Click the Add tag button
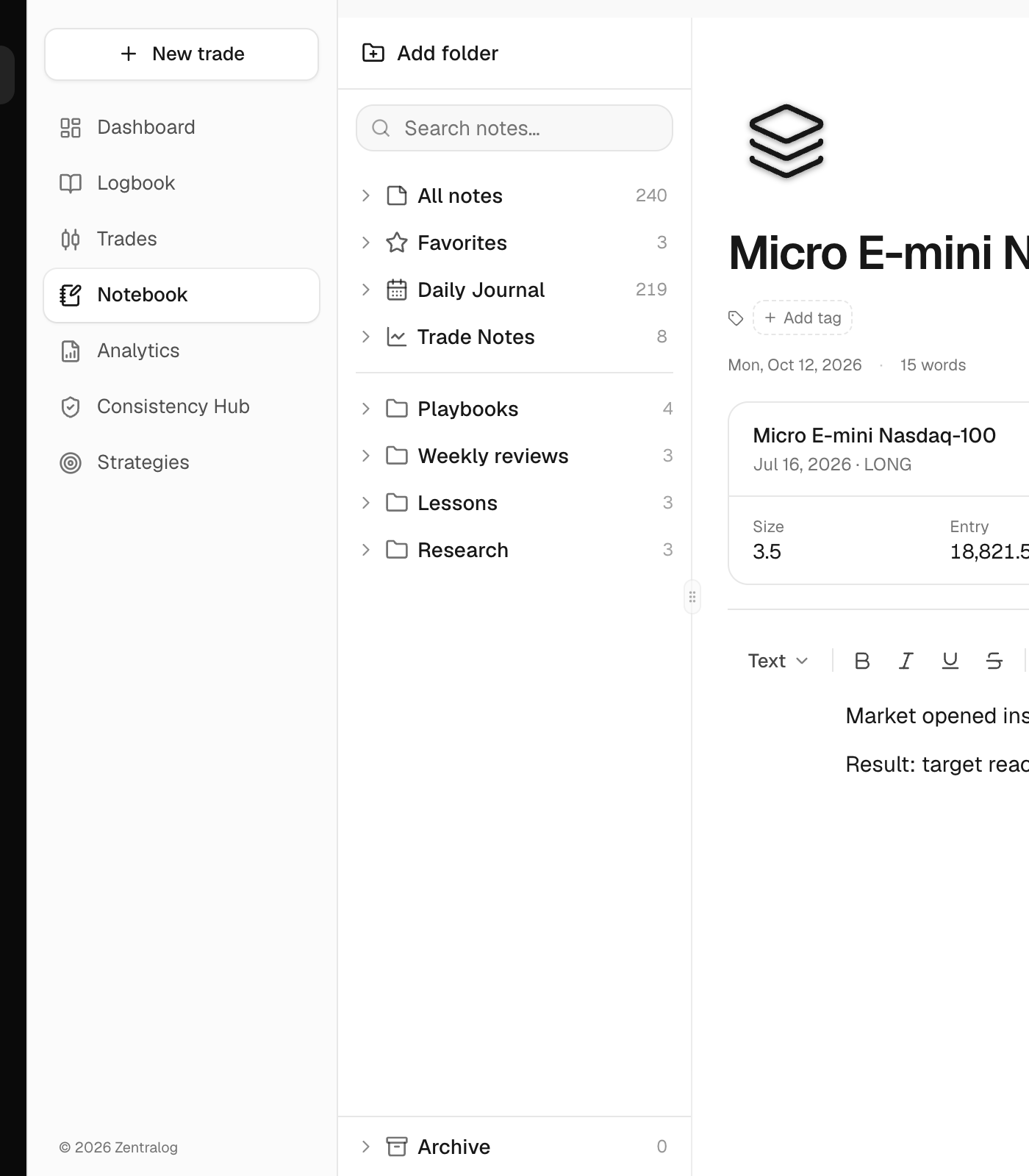Viewport: 1029px width, 1176px height. pyautogui.click(x=803, y=318)
